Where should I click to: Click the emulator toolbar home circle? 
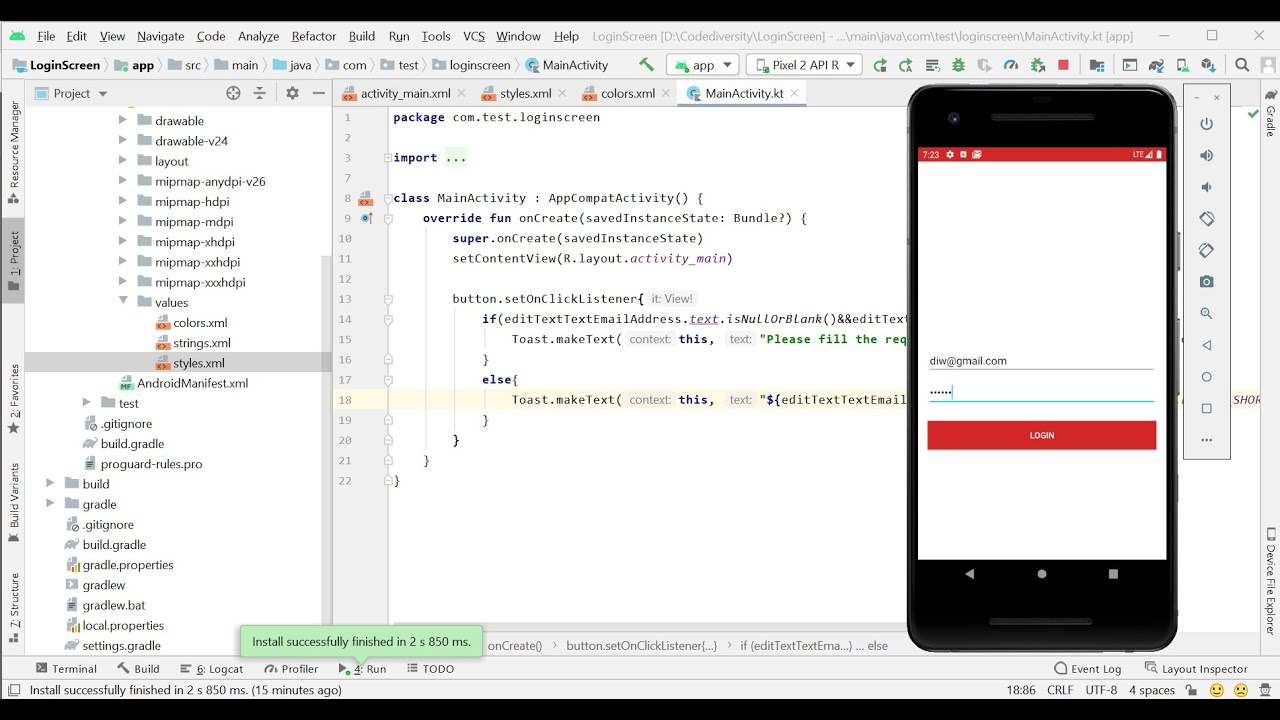(x=1207, y=377)
